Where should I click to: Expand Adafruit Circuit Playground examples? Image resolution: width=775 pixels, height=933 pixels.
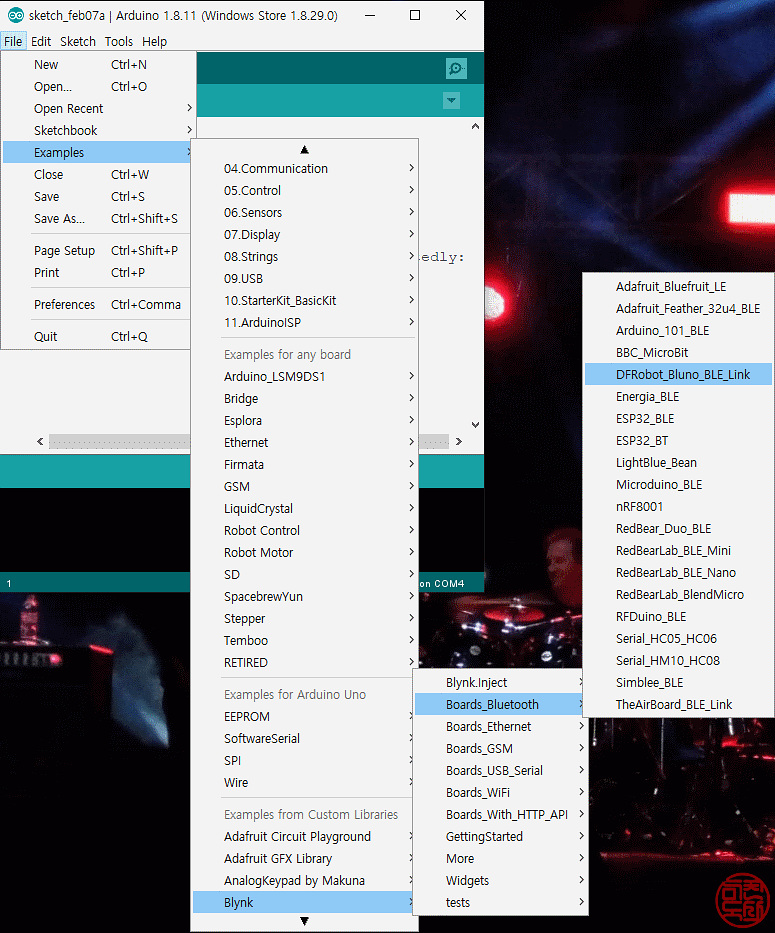click(x=302, y=837)
